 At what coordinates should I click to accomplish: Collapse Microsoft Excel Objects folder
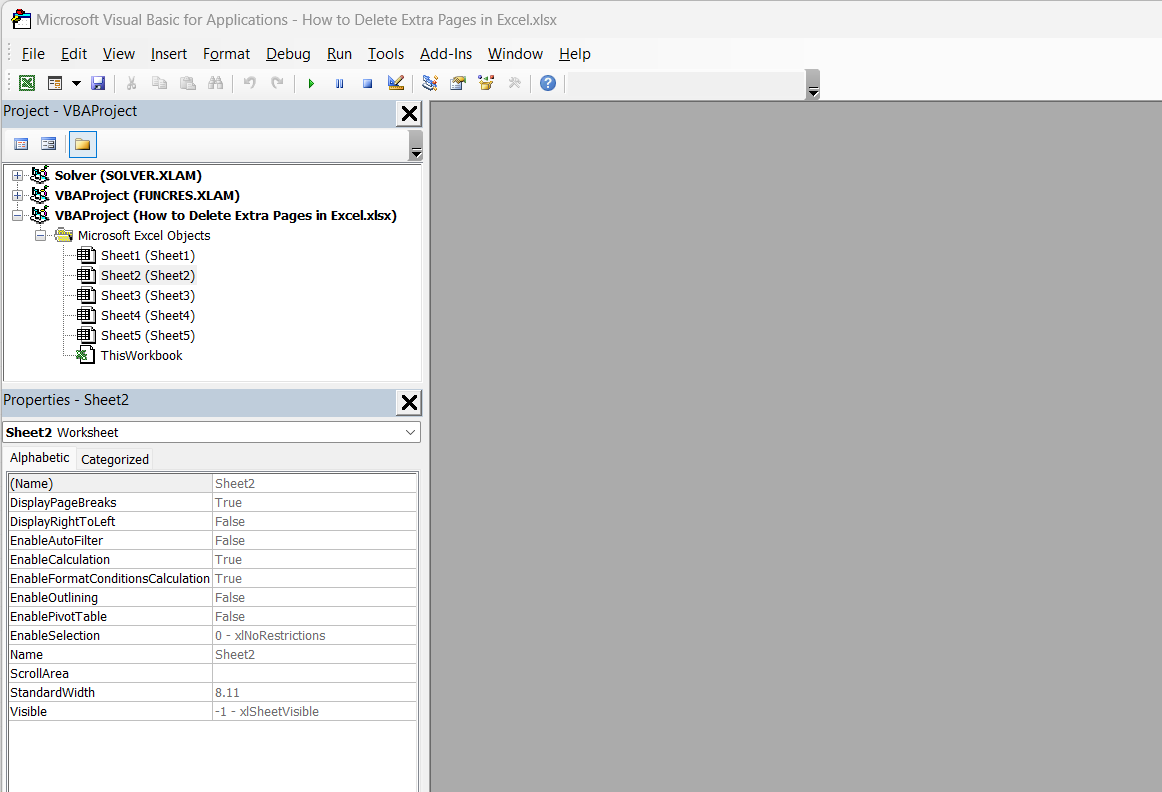(x=41, y=236)
